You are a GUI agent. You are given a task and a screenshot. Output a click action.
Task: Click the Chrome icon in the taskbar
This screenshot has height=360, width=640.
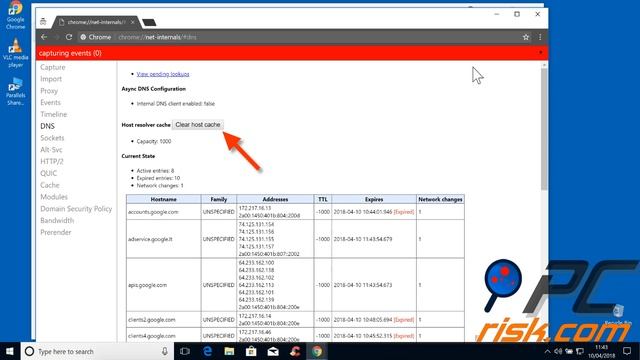[317, 351]
